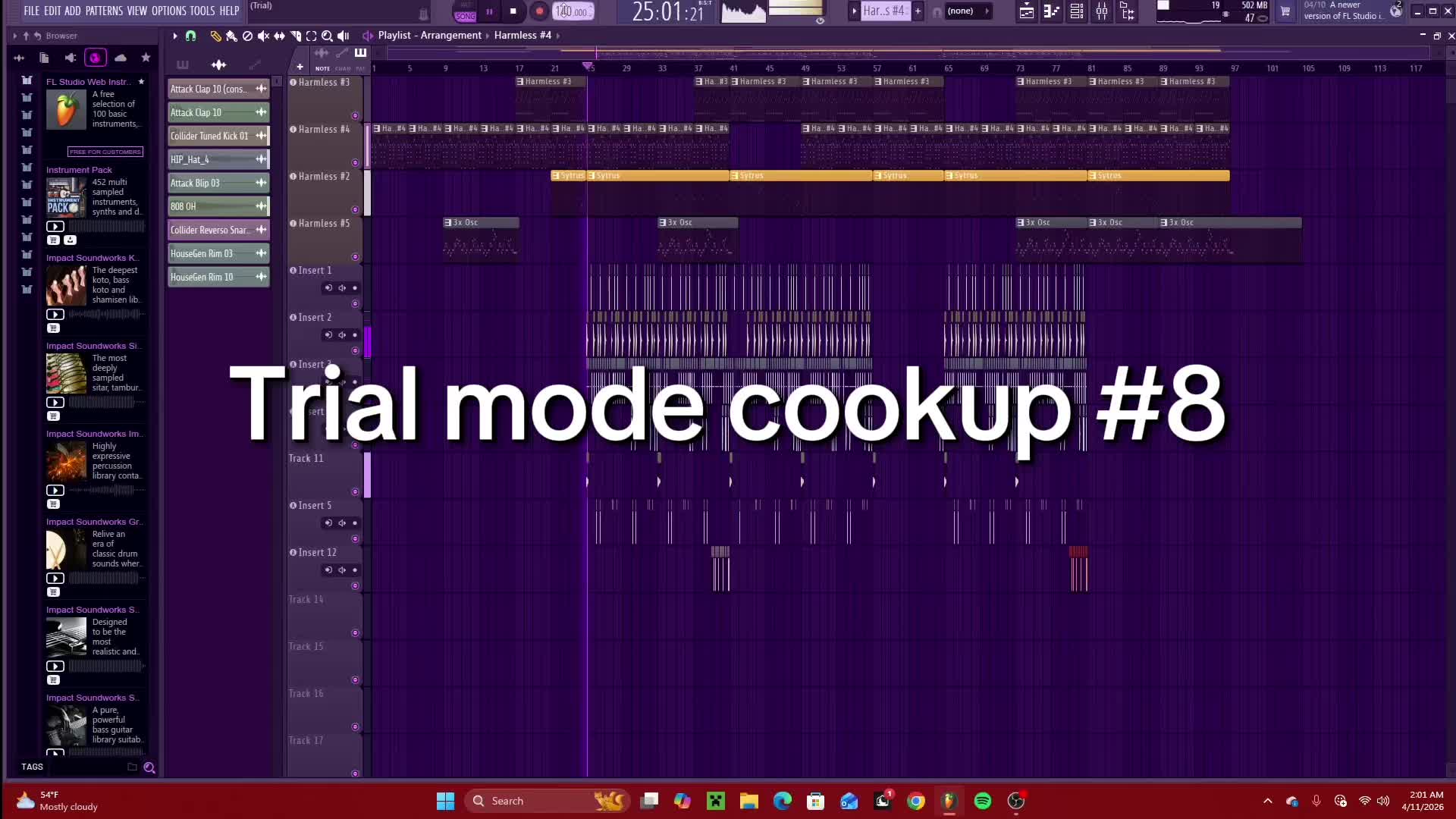1456x819 pixels.
Task: Open the starred favorites tab in Browser
Action: click(146, 58)
